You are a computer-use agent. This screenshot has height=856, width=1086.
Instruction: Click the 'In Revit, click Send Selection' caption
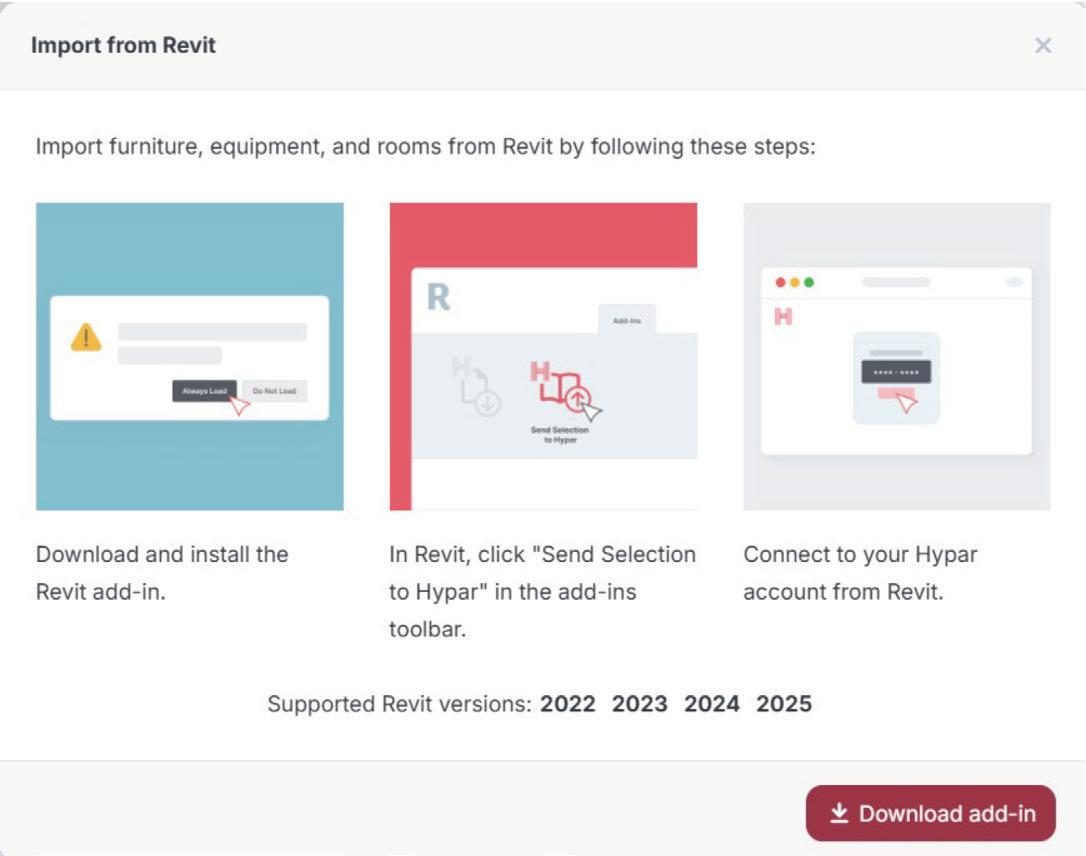pos(542,591)
